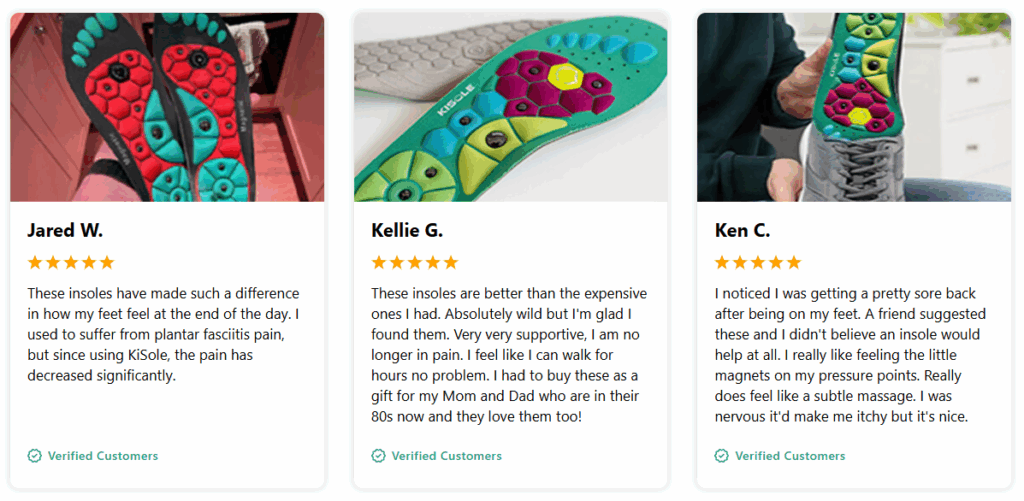Click the "Verified Customers" label on Ken's card
The width and height of the screenshot is (1024, 501).
pyautogui.click(x=790, y=456)
